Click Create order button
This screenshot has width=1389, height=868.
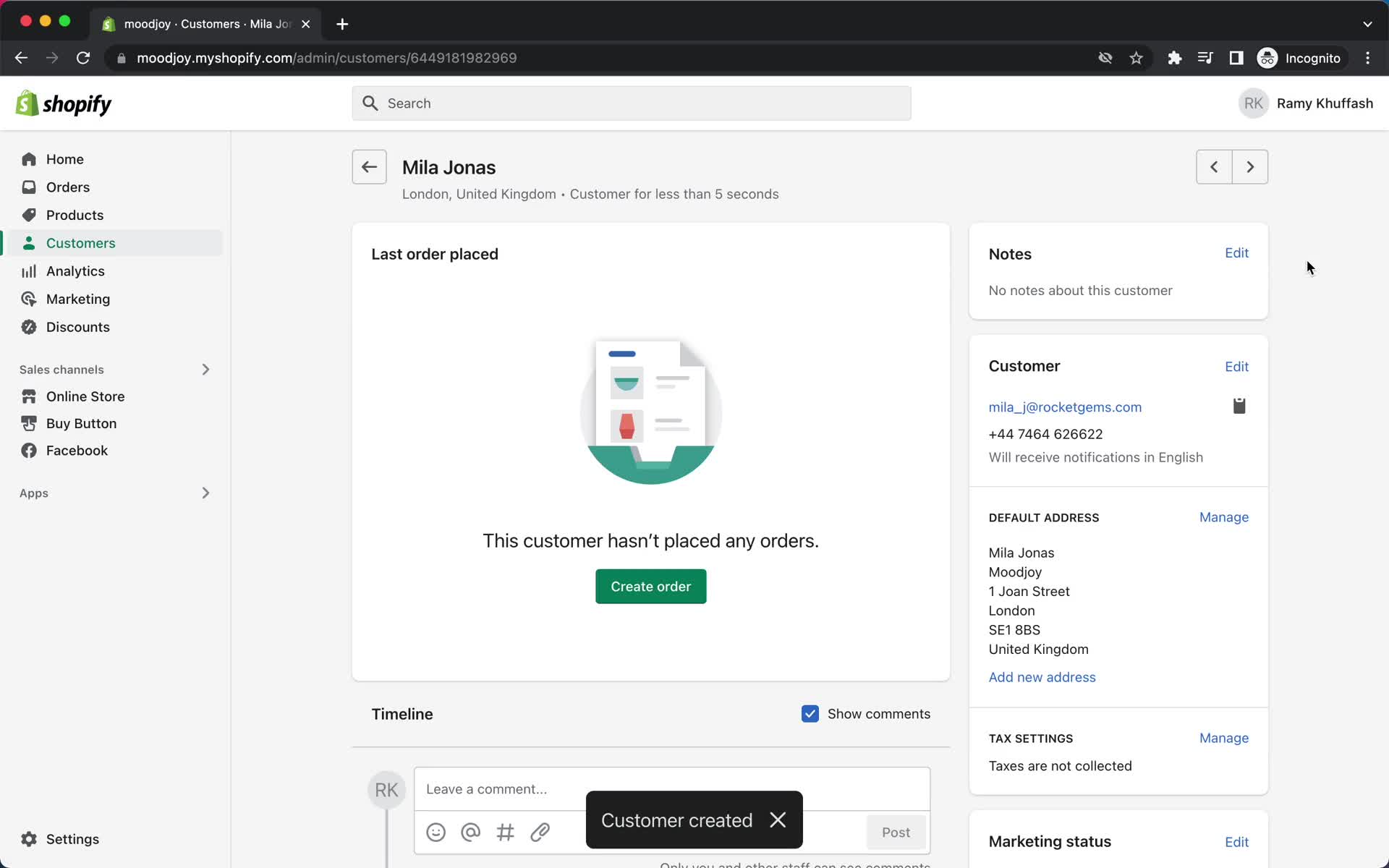651,586
